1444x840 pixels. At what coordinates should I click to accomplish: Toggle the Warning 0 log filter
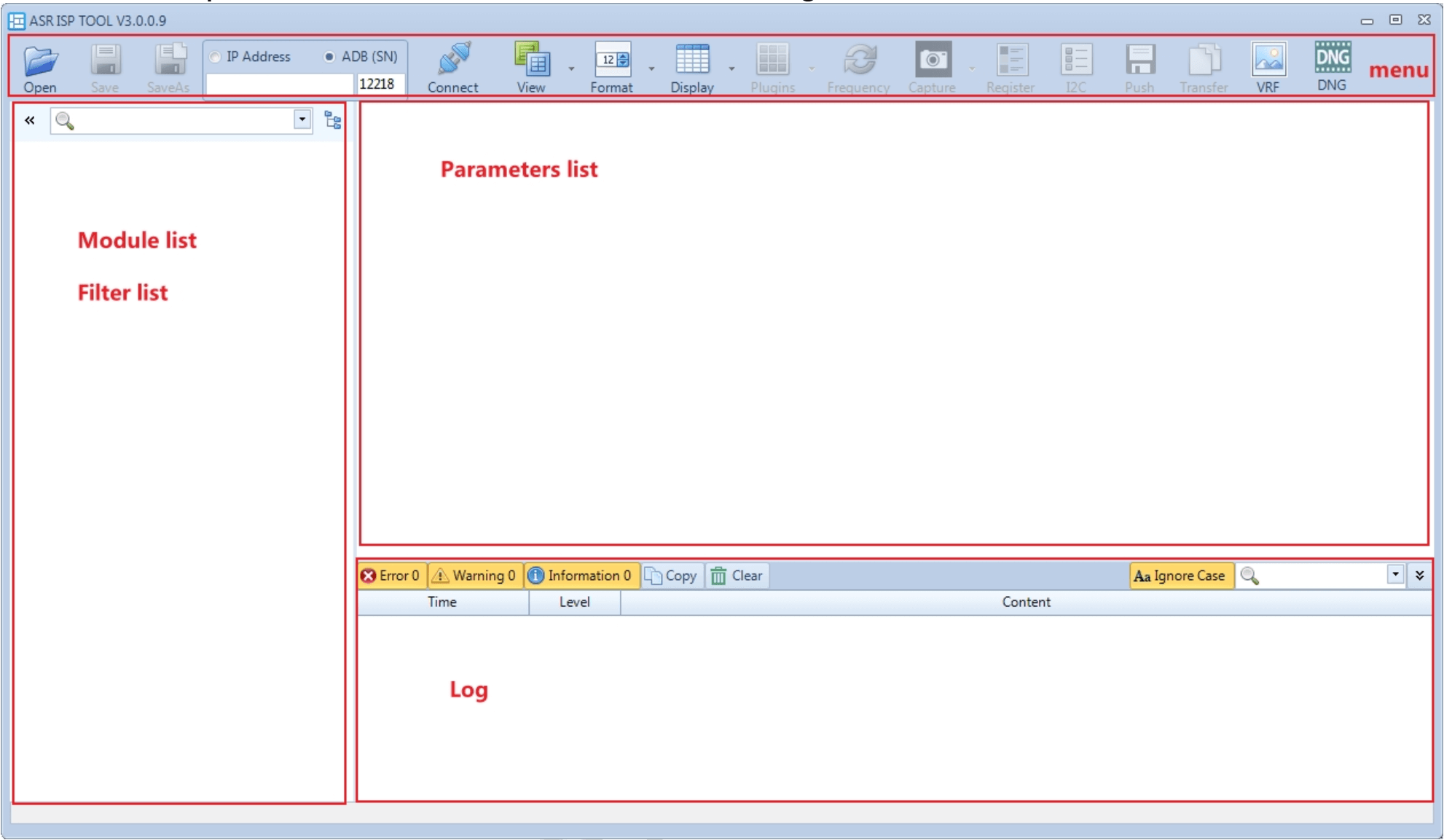(474, 576)
